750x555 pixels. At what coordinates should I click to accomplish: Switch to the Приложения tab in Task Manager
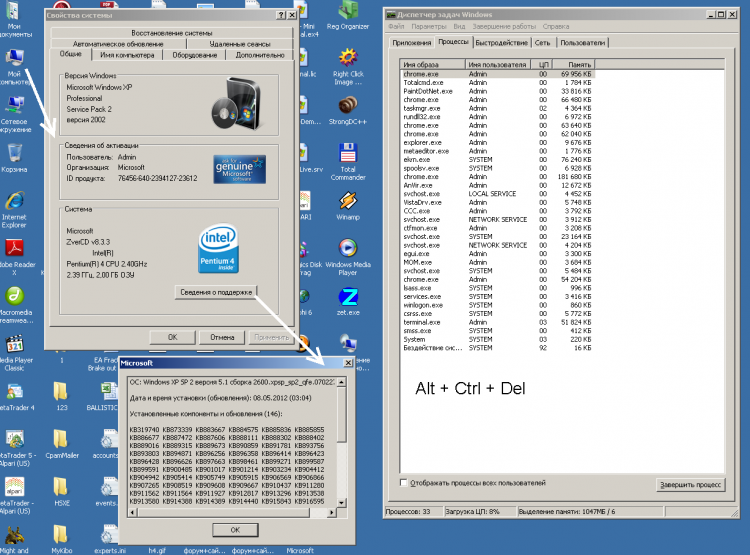pos(411,43)
